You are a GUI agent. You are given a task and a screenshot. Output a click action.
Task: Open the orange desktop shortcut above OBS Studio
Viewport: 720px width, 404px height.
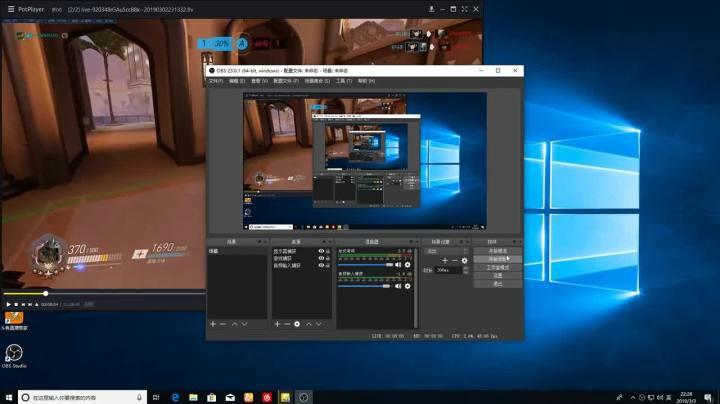[x=14, y=321]
